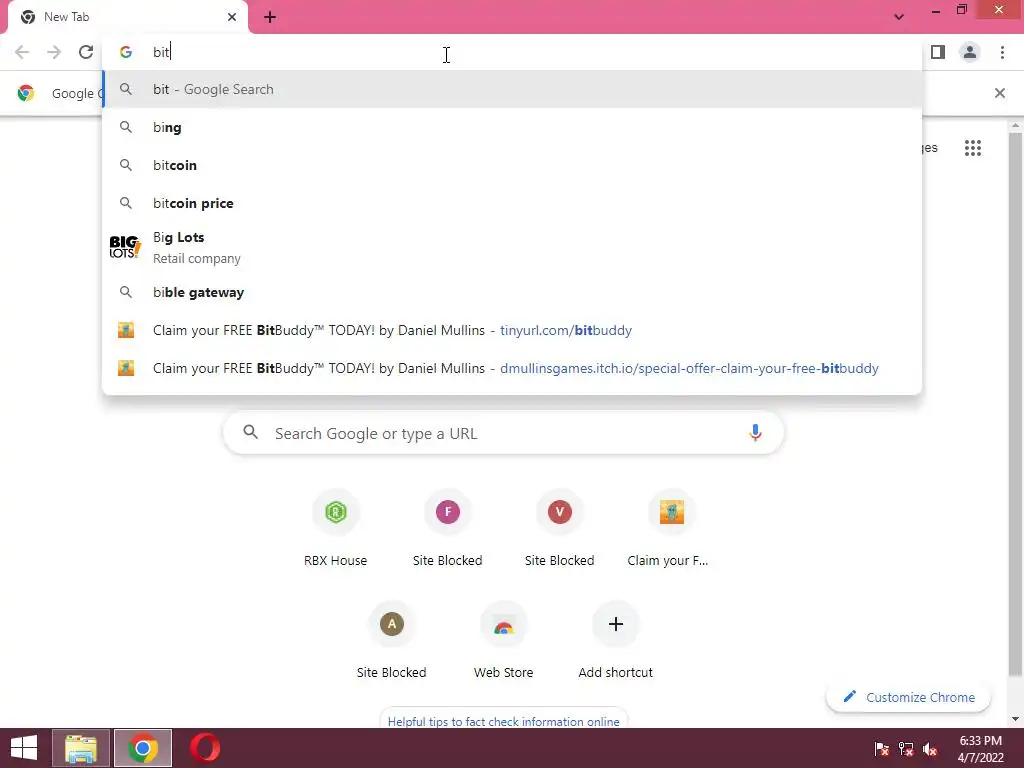The image size is (1024, 768).
Task: Select 'bit - Google Search' suggestion
Action: tap(512, 89)
